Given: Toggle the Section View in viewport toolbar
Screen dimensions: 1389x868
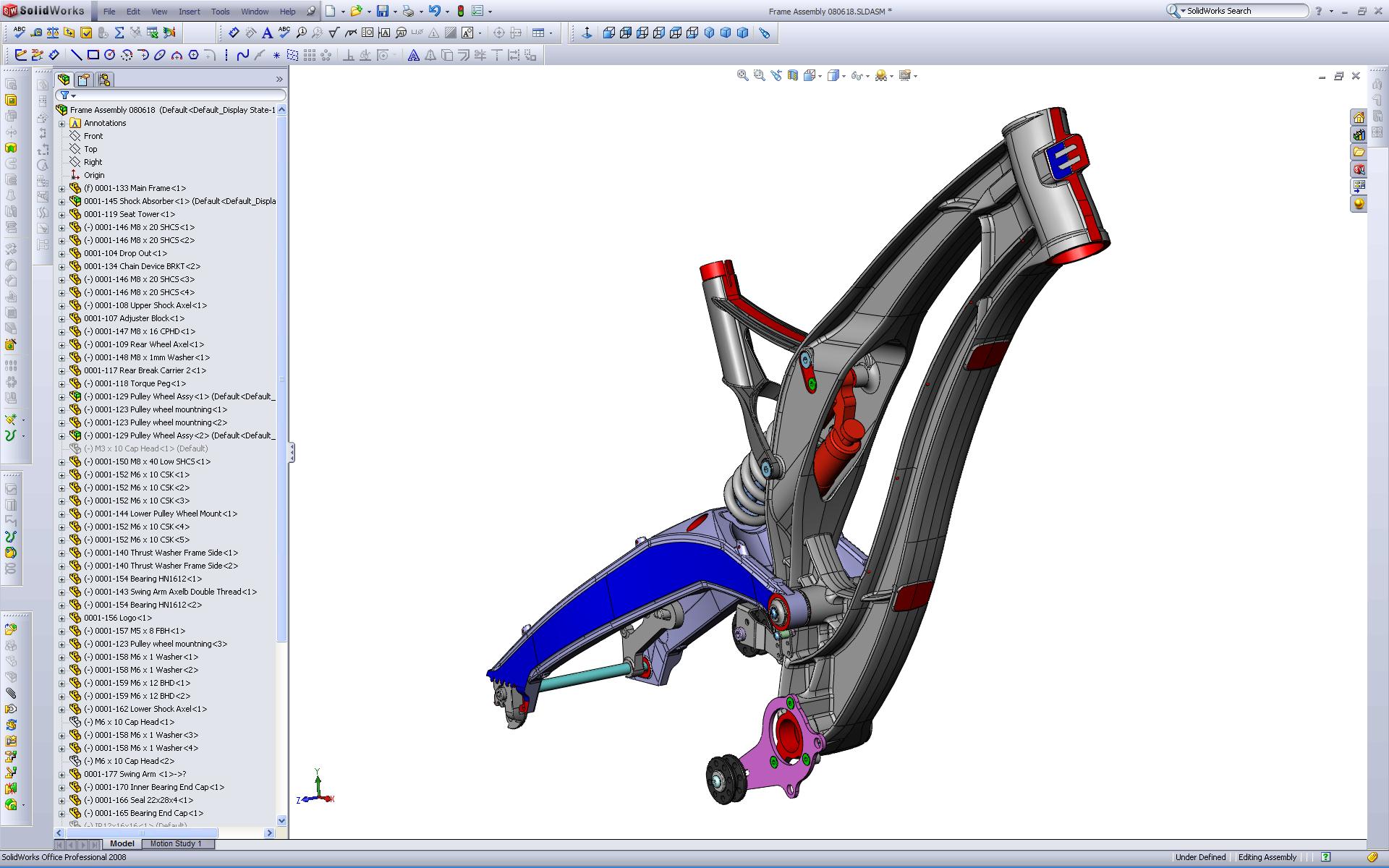Looking at the screenshot, I should (793, 75).
